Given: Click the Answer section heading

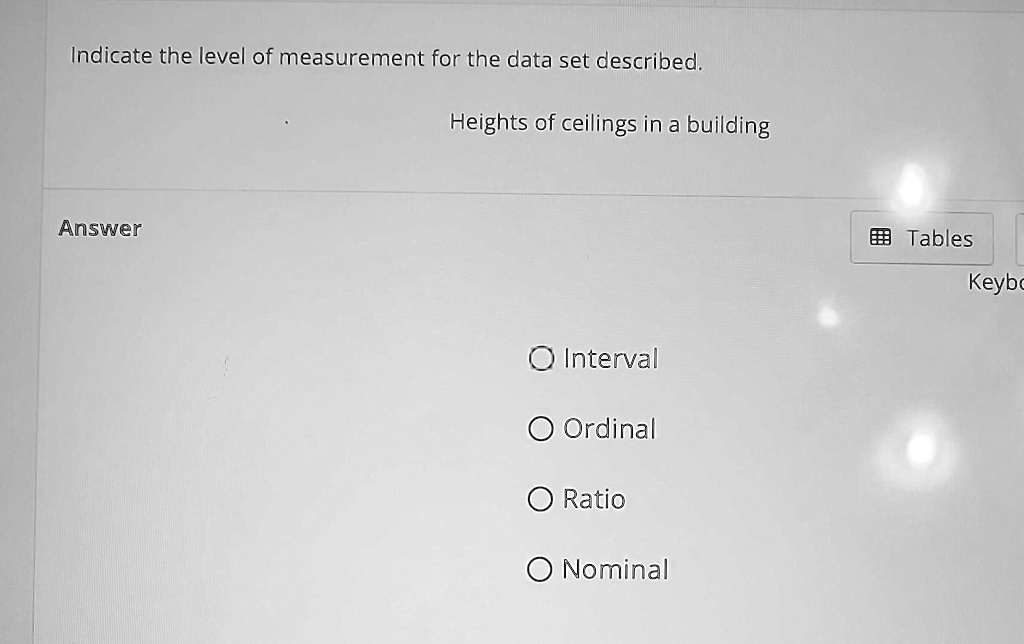Looking at the screenshot, I should pyautogui.click(x=100, y=227).
